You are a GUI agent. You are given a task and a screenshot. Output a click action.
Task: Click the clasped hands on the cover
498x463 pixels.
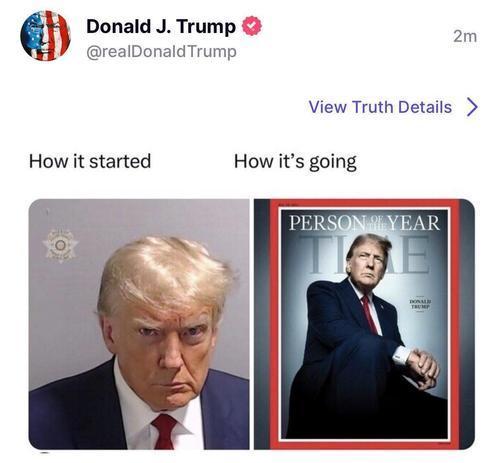point(423,368)
